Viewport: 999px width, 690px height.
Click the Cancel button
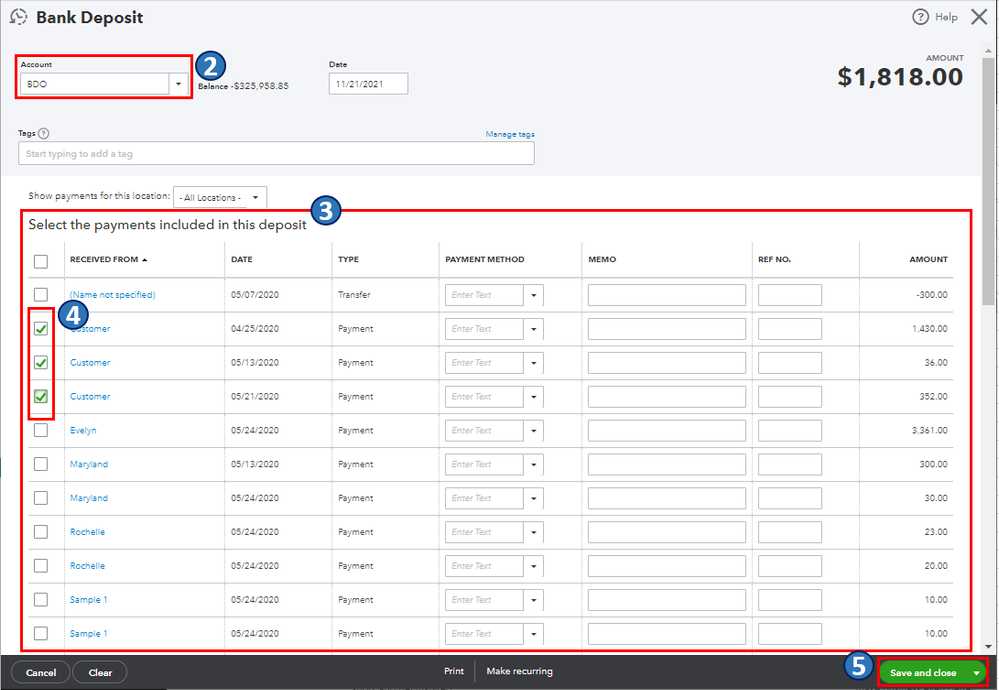click(41, 673)
